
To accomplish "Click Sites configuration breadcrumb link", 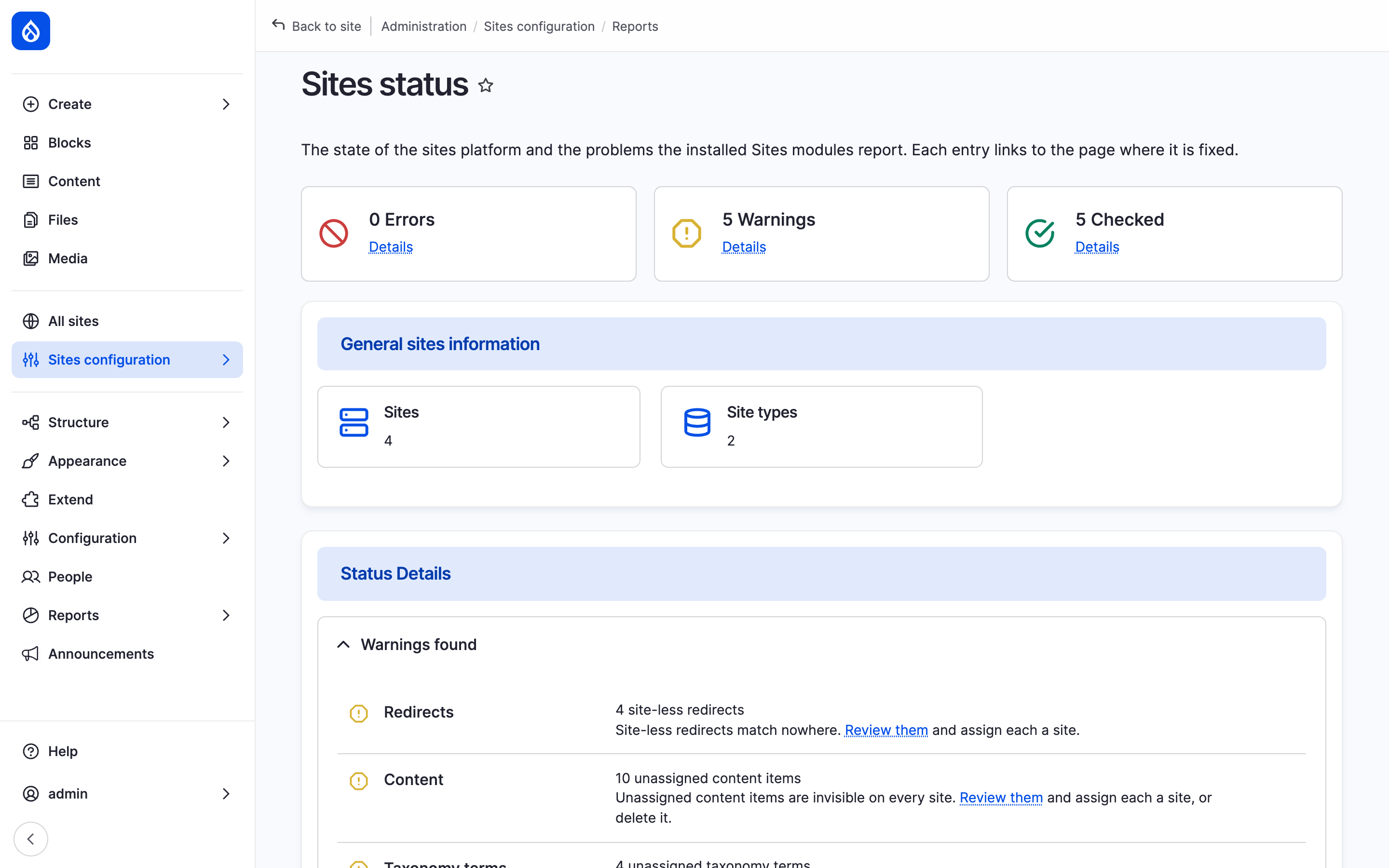I will point(539,27).
